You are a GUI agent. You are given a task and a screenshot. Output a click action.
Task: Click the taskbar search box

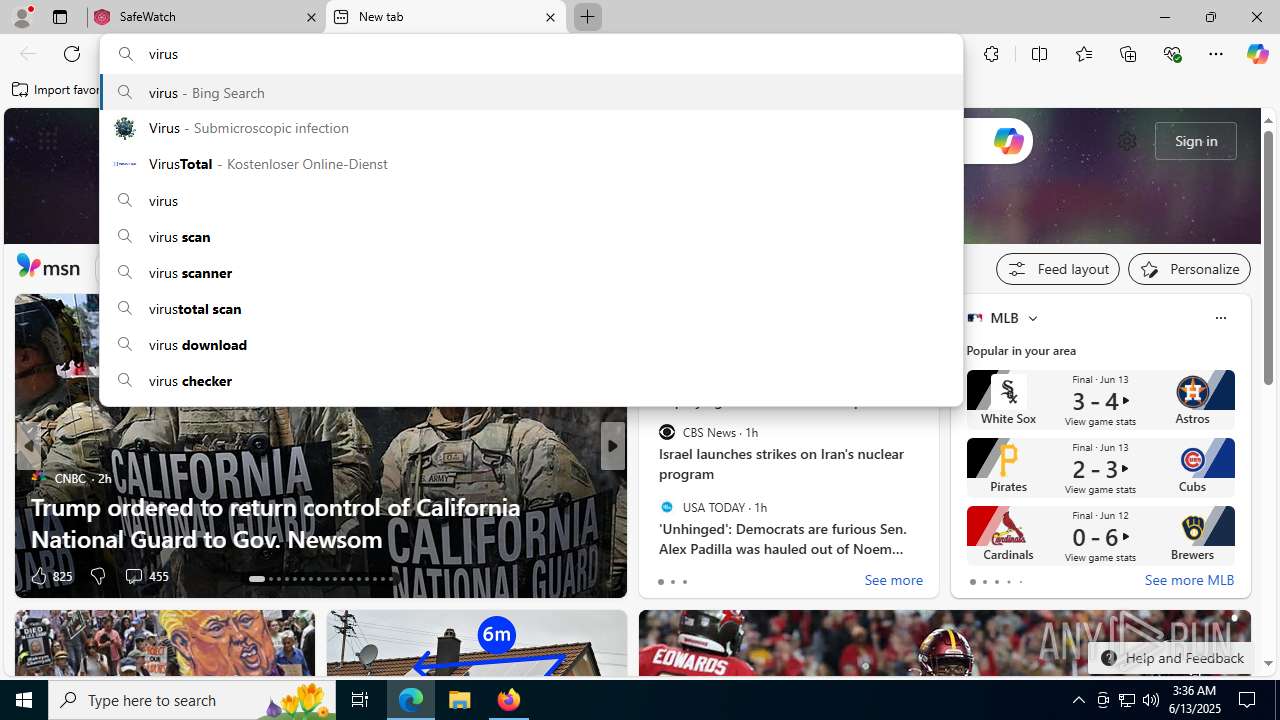(192, 700)
